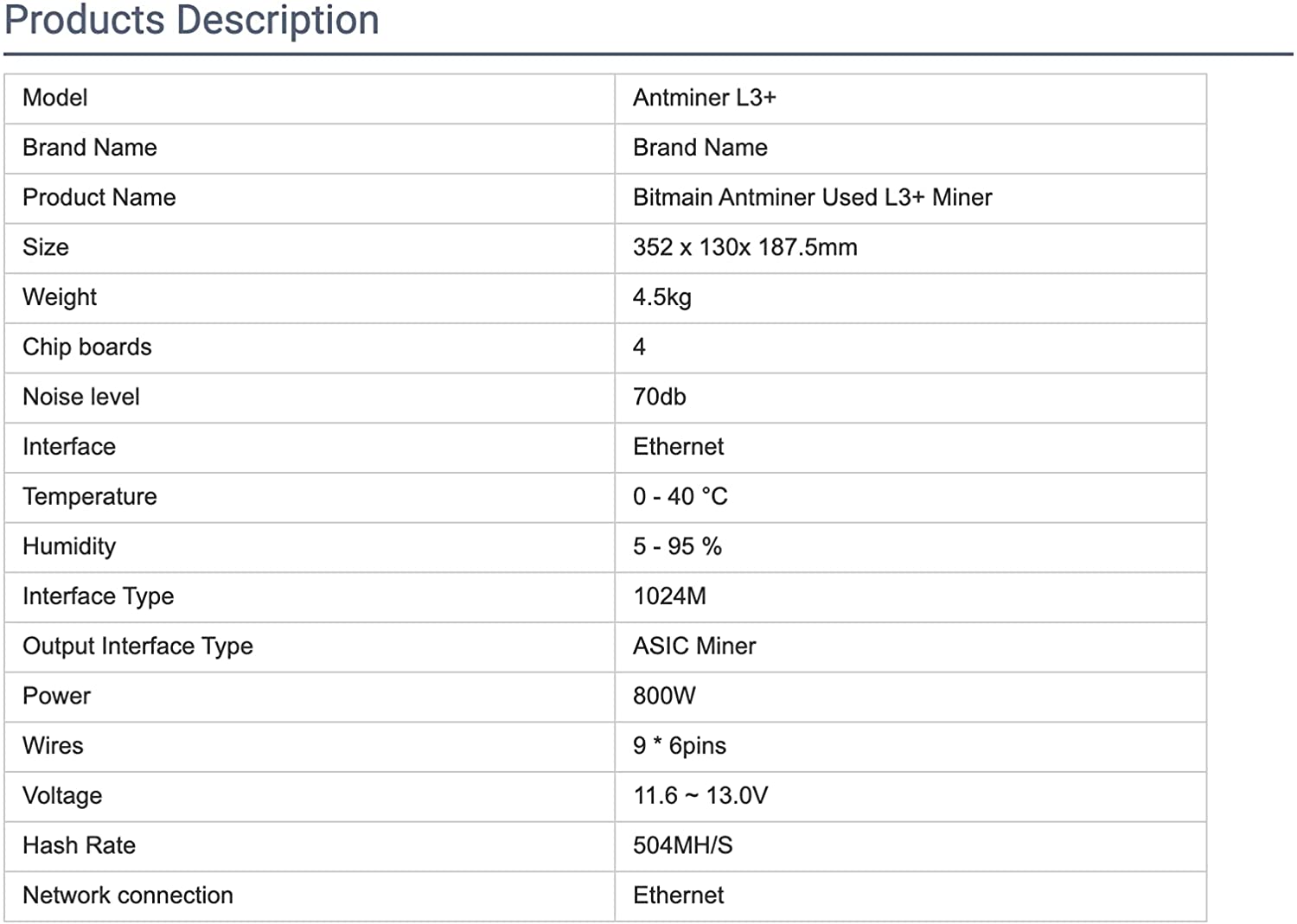
Task: Click the Products Description heading
Action: coord(191,20)
